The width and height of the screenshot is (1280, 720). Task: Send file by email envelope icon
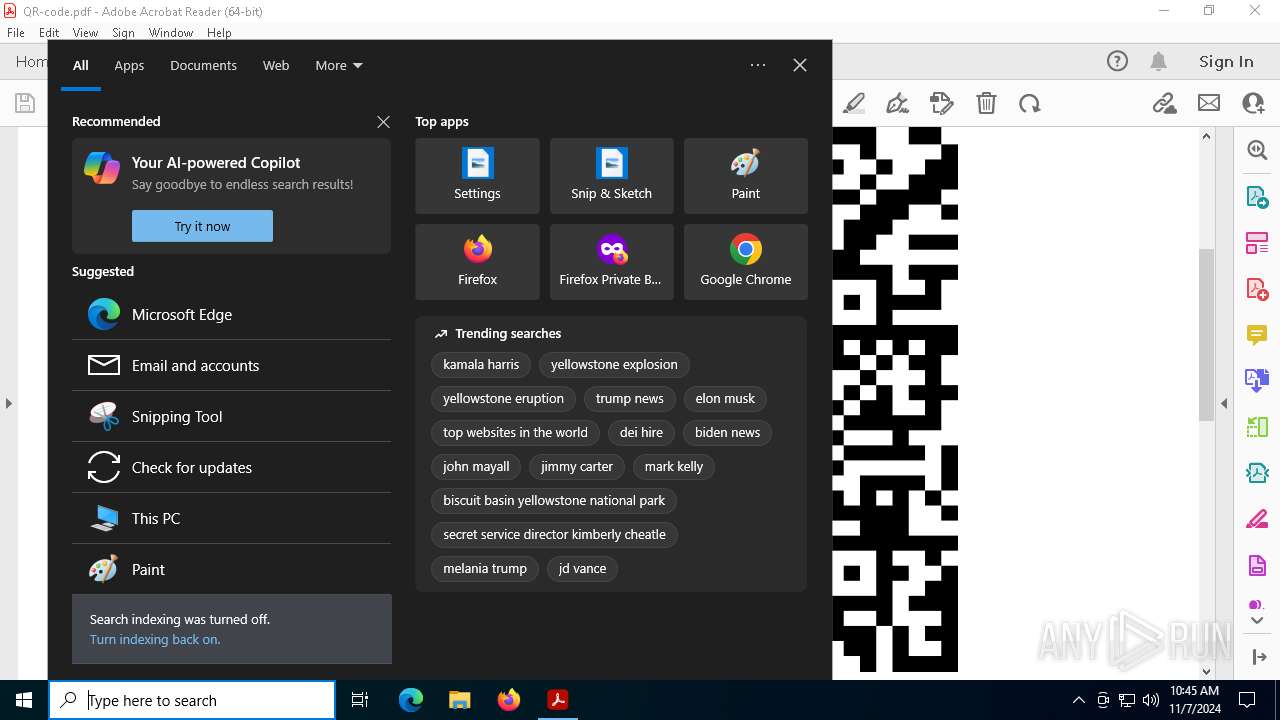tap(1209, 103)
